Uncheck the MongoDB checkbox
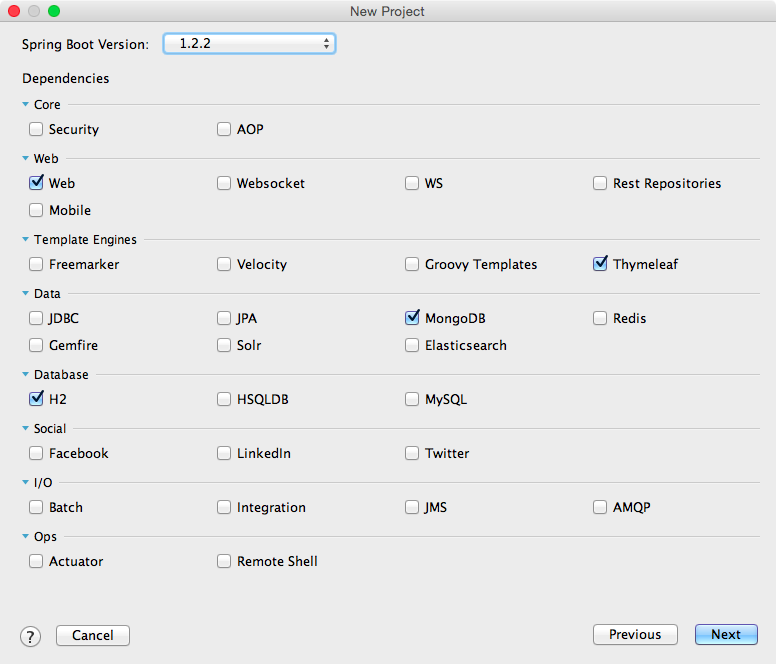Image resolution: width=776 pixels, height=664 pixels. tap(412, 318)
